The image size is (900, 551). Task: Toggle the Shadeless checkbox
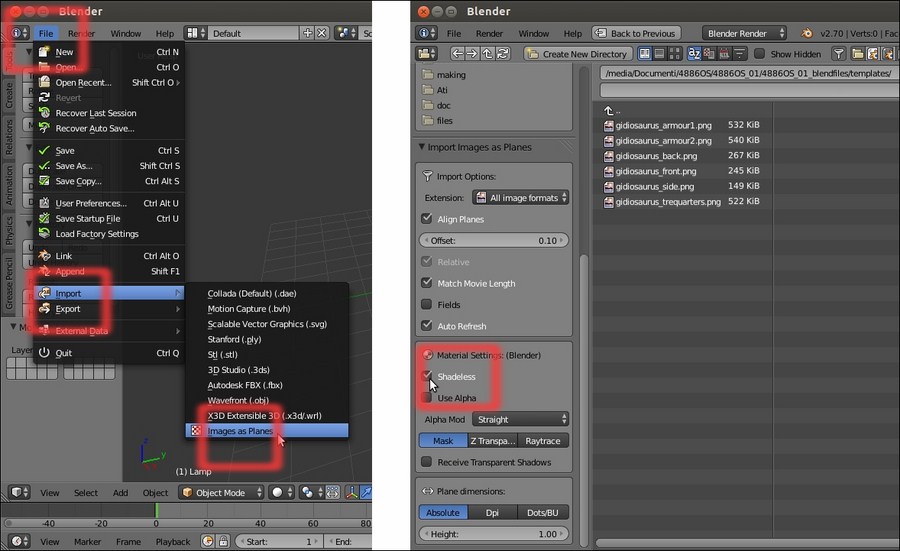(x=426, y=376)
